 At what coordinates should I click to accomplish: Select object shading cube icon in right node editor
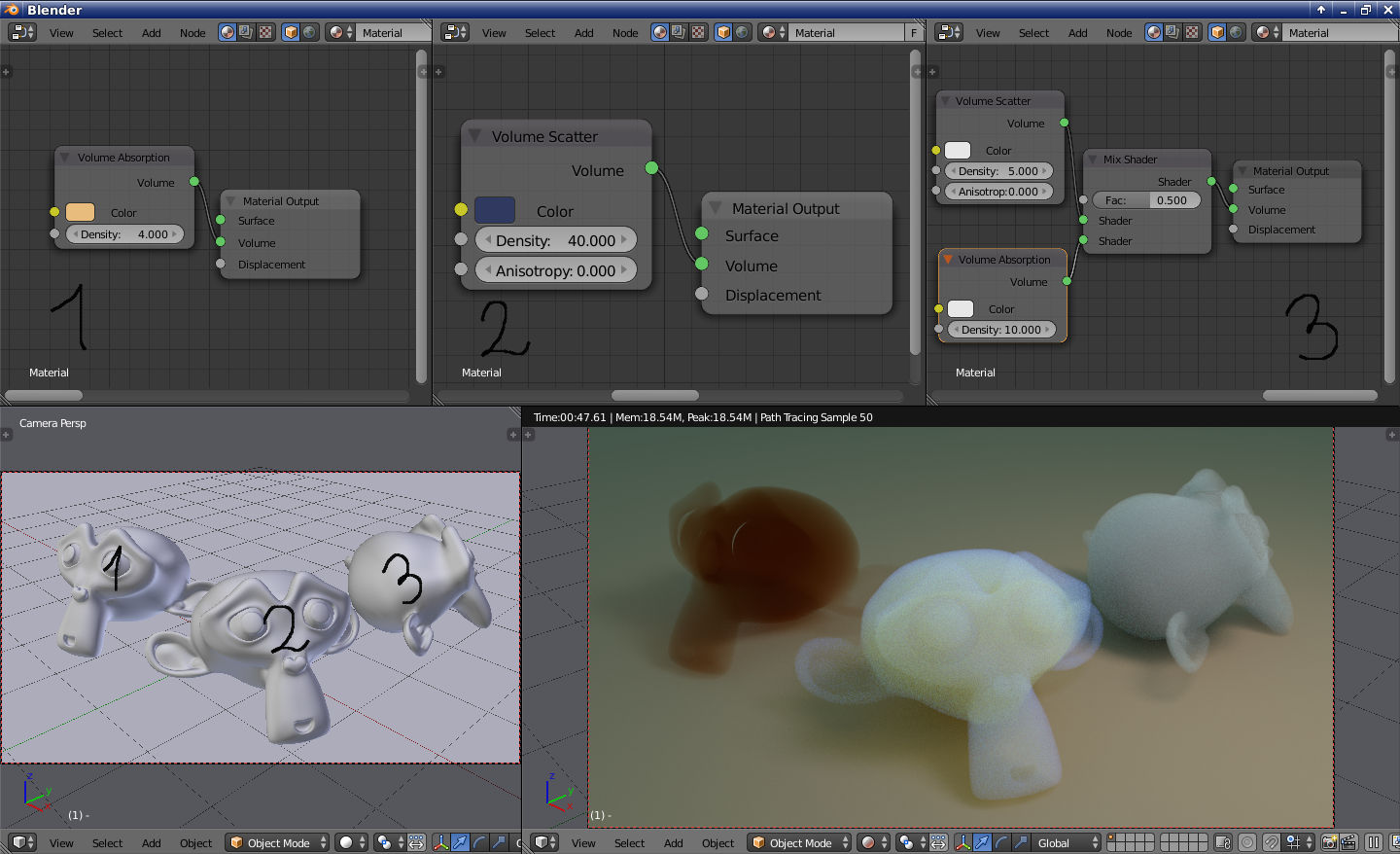point(1216,32)
